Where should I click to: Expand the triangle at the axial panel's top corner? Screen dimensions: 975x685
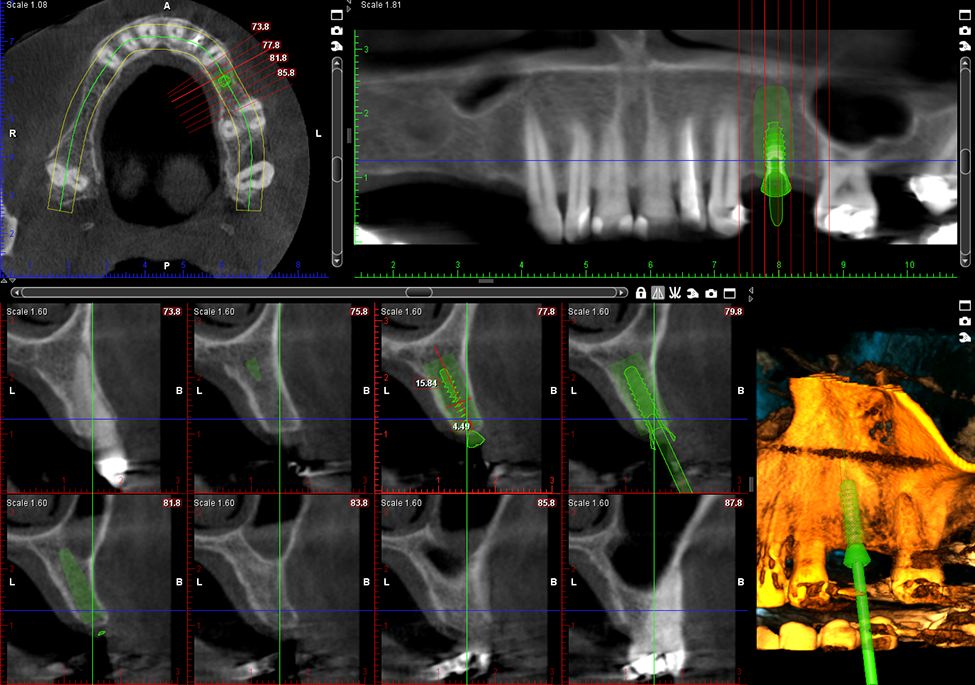[349, 7]
